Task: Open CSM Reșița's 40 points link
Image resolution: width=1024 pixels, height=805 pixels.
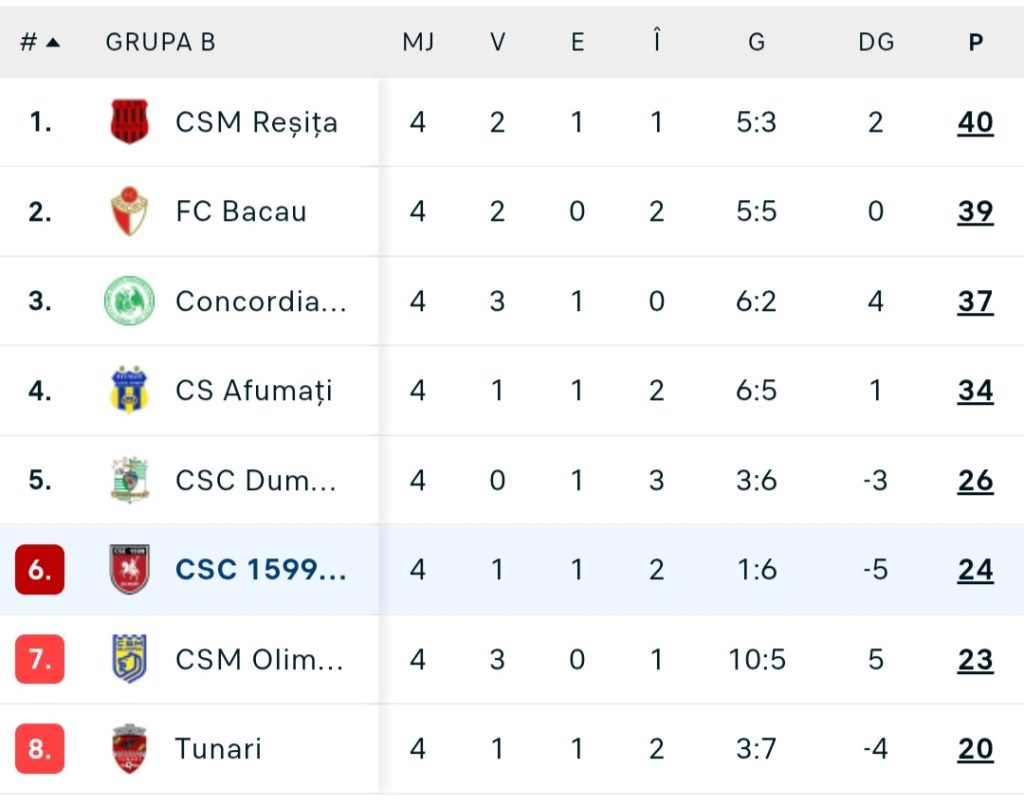Action: tap(975, 122)
